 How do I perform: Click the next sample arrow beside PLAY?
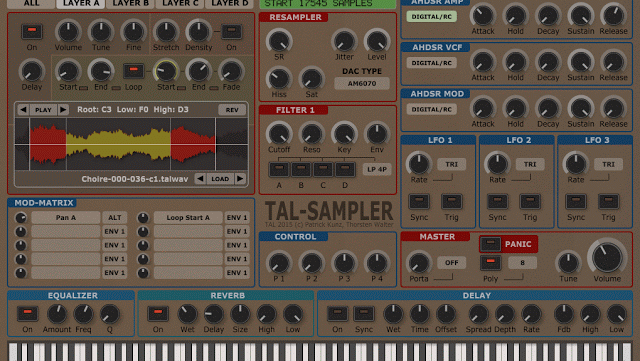(x=63, y=110)
